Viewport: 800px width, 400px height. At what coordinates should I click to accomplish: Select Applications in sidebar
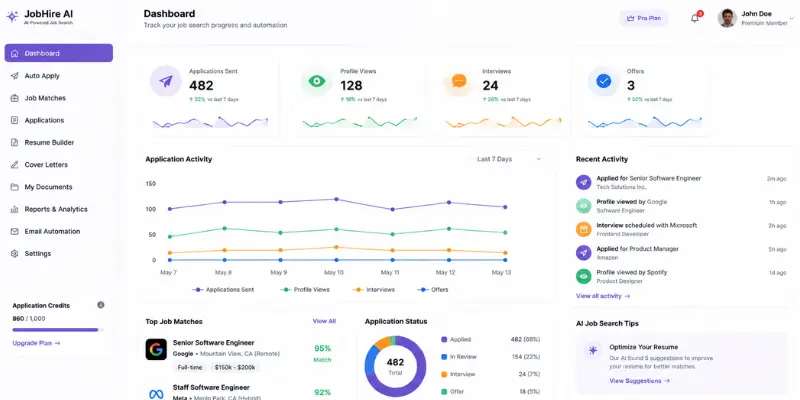tap(59, 120)
